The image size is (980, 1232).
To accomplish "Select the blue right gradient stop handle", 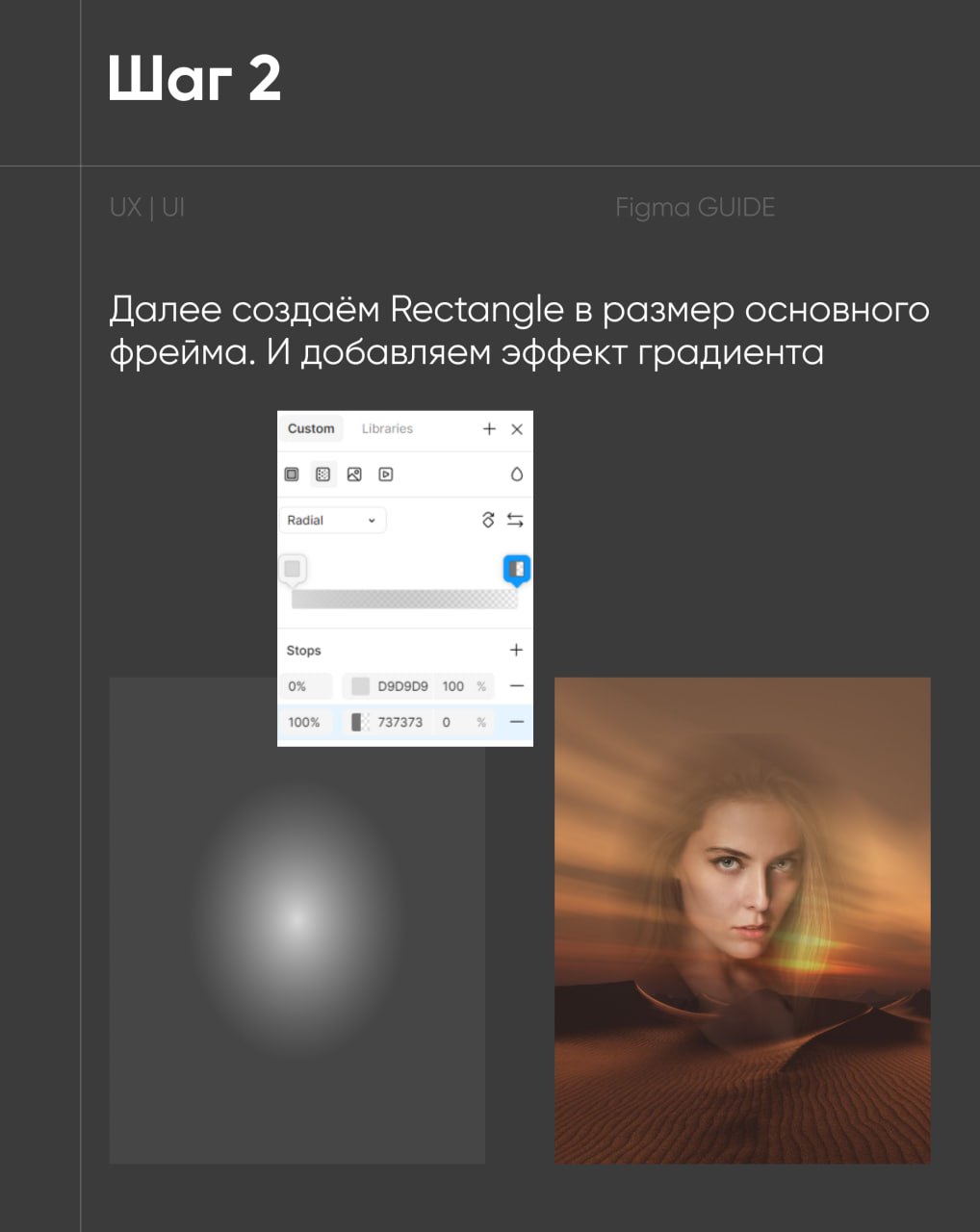I will click(x=517, y=569).
